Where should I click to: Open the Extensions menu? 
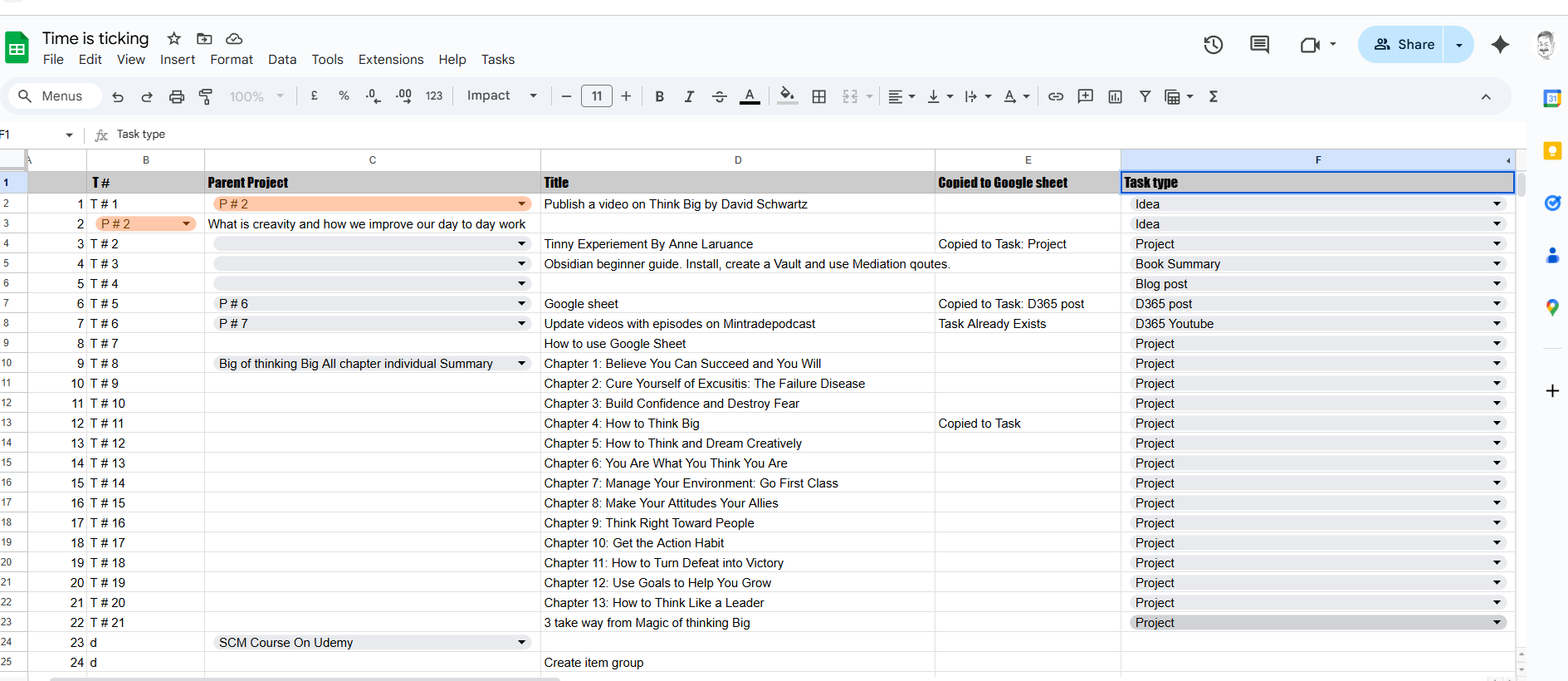point(390,60)
